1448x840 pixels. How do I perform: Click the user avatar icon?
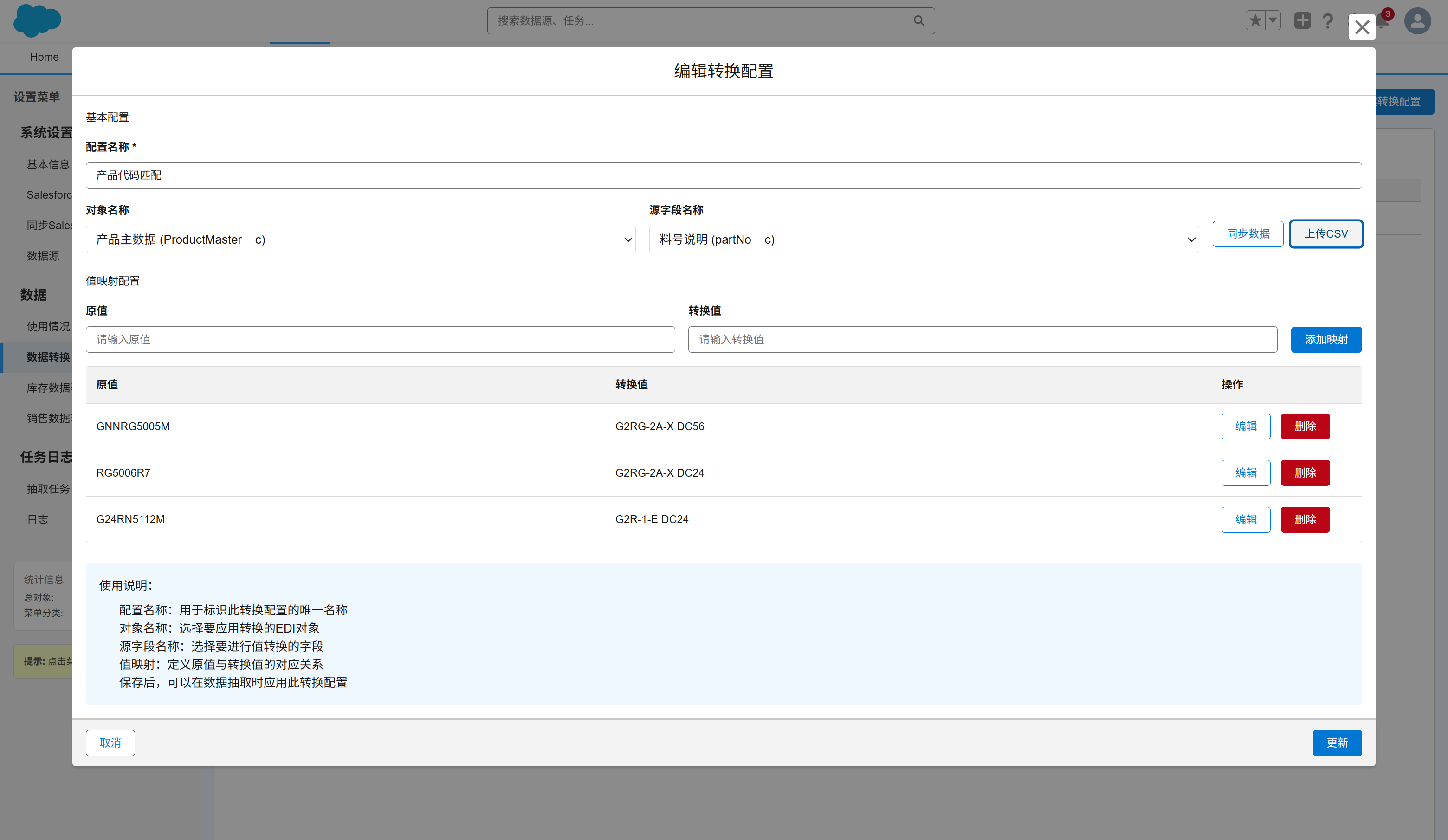pyautogui.click(x=1417, y=21)
